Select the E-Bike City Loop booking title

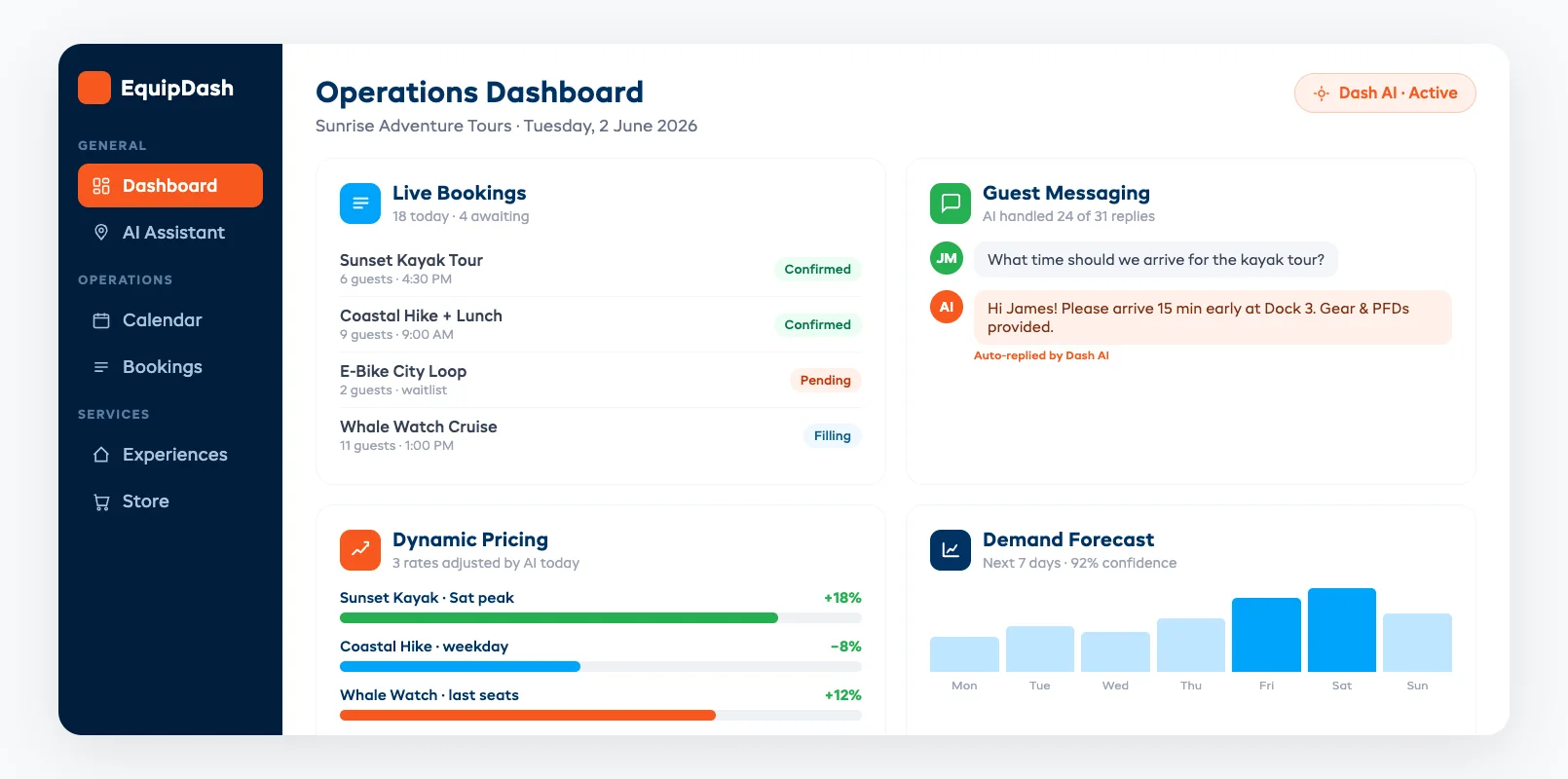pos(403,371)
